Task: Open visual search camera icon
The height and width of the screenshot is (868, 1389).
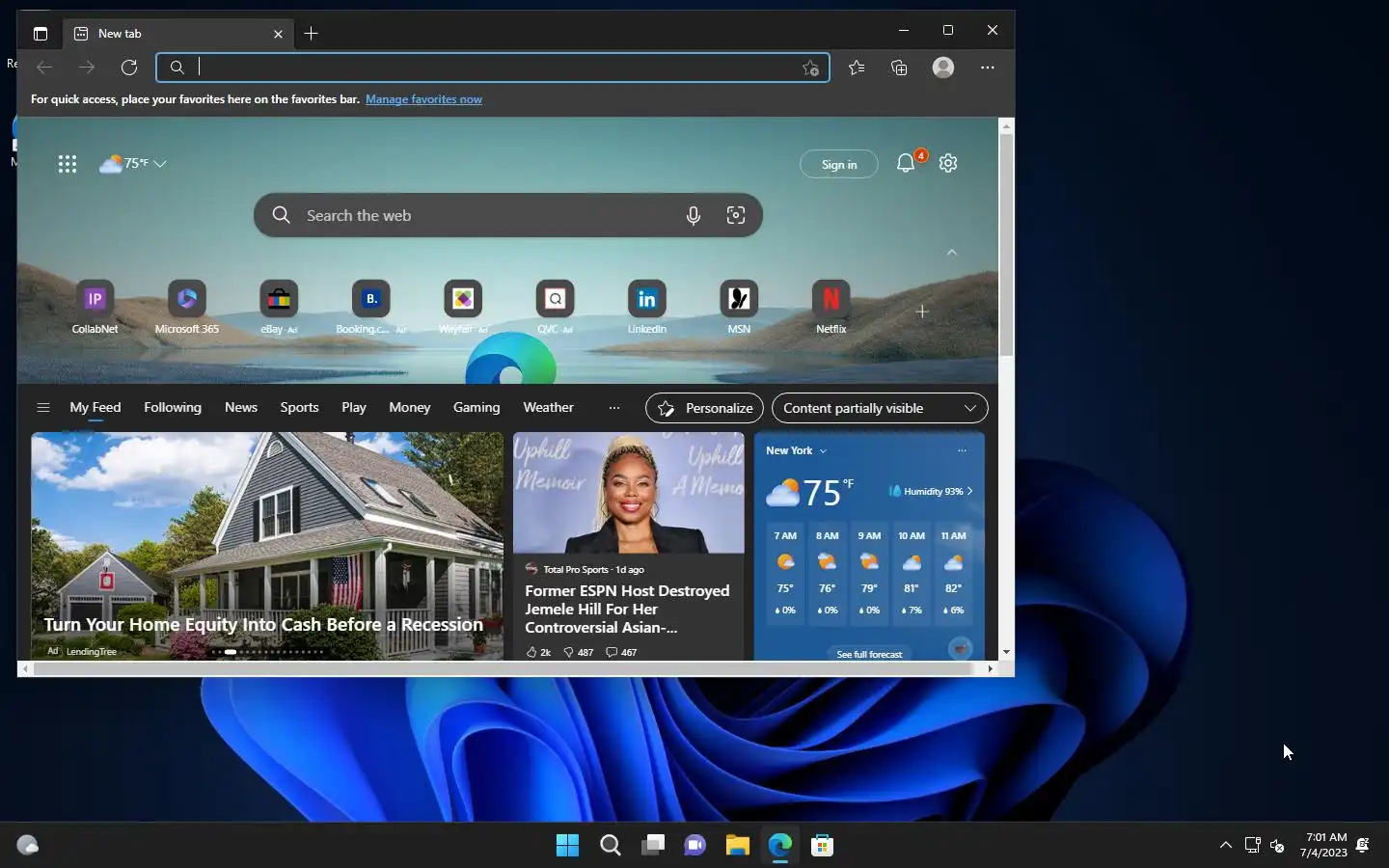Action: point(736,215)
